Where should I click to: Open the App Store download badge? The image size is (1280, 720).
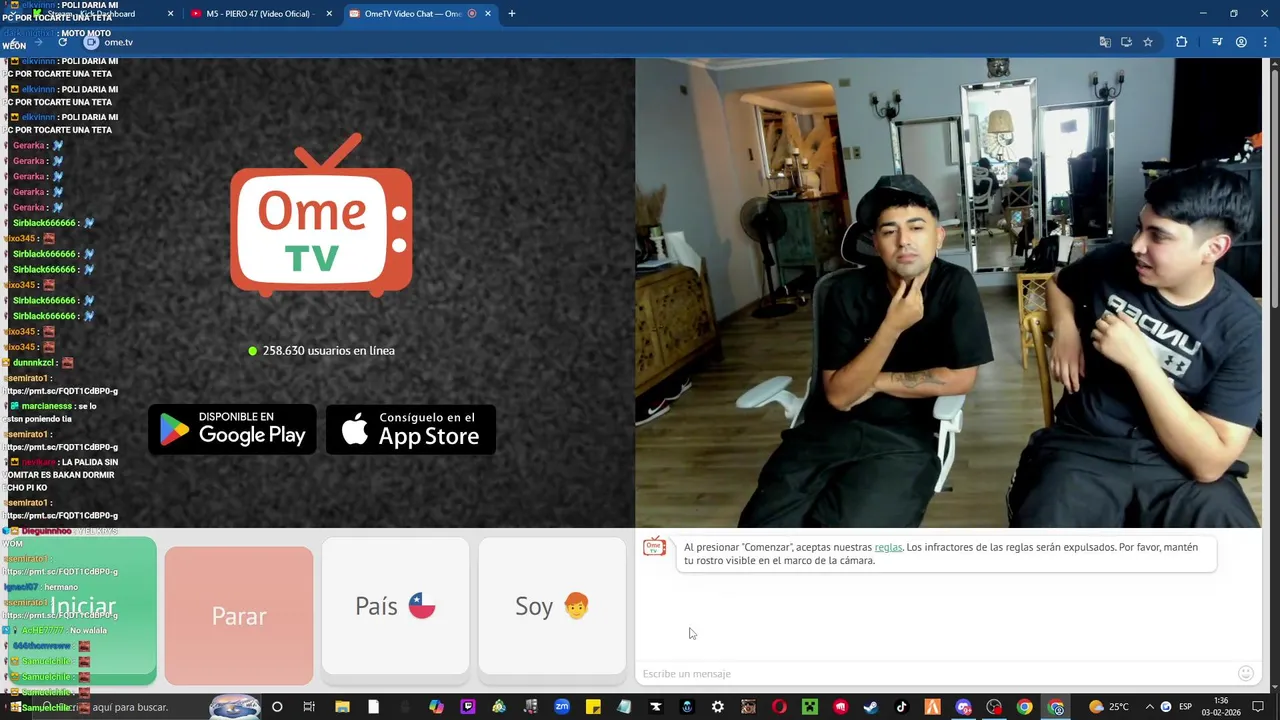pos(411,430)
